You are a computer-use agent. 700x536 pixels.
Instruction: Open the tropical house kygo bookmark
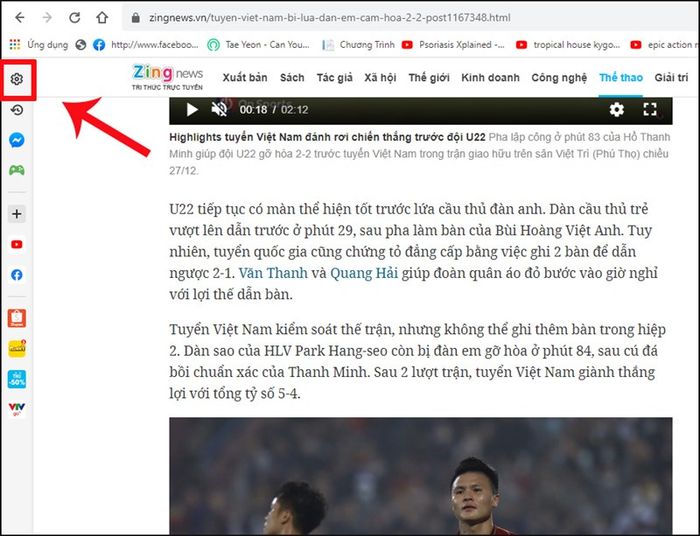click(568, 45)
